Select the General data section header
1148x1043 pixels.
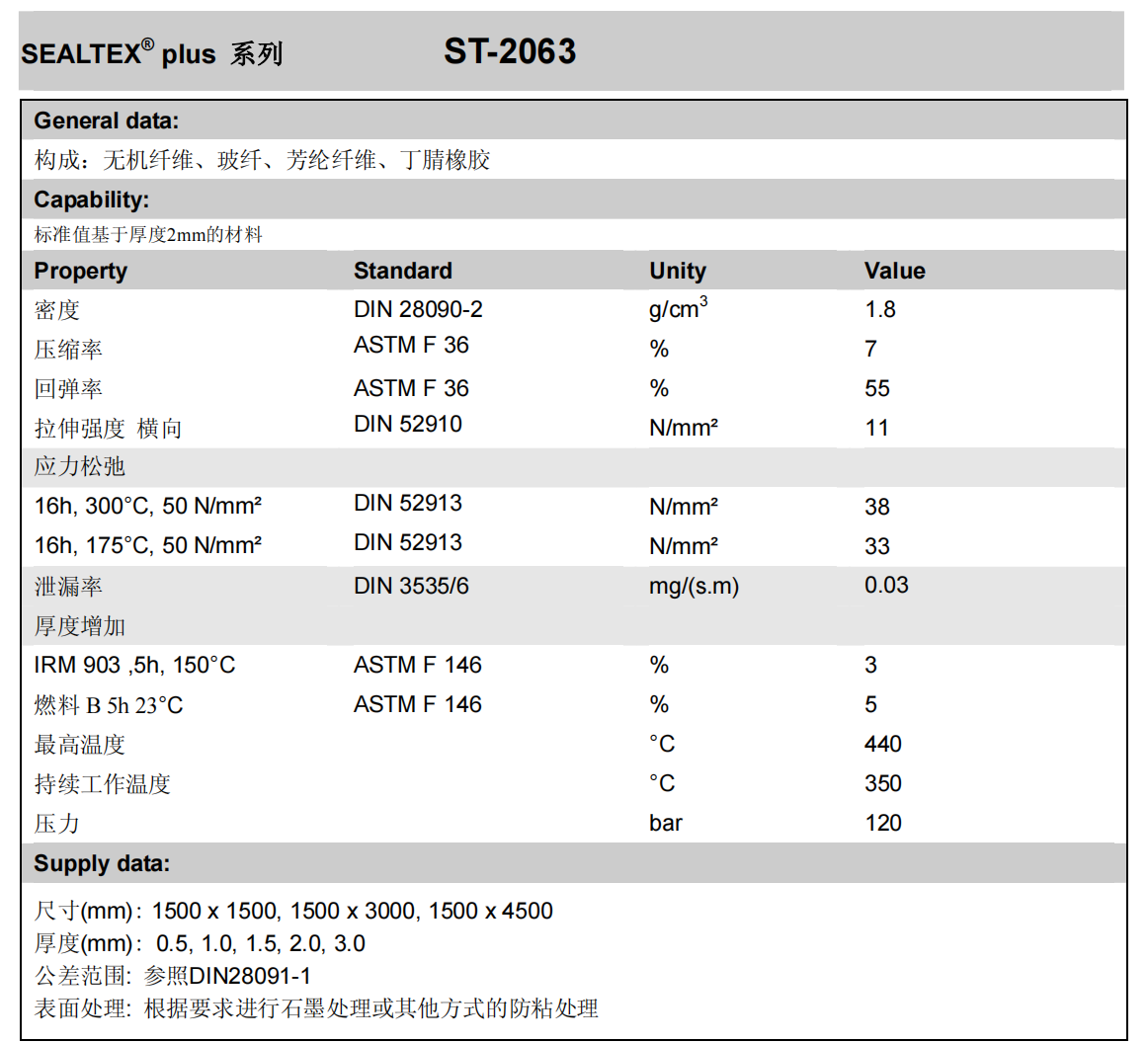pyautogui.click(x=107, y=121)
